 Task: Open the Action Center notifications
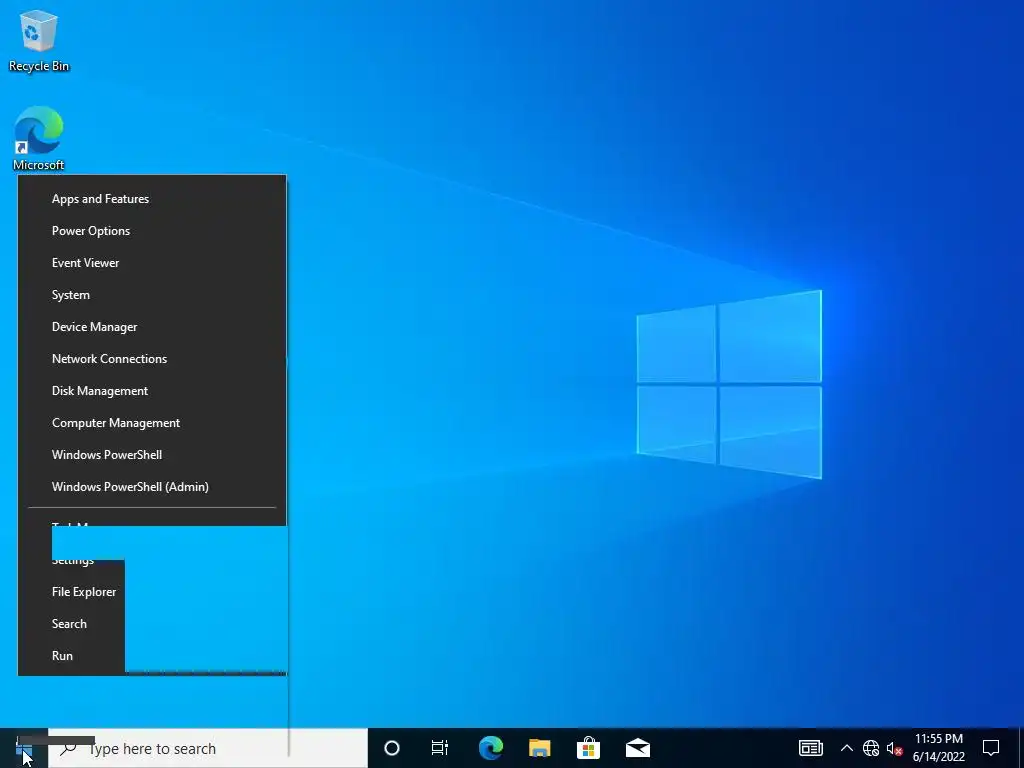[991, 748]
